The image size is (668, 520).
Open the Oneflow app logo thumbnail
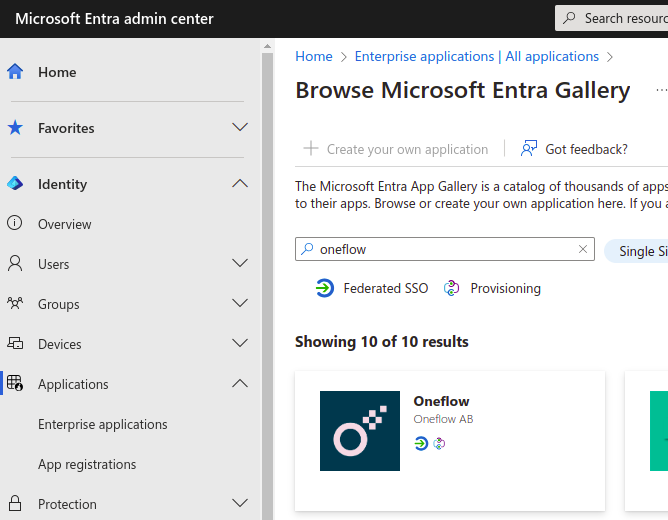360,431
